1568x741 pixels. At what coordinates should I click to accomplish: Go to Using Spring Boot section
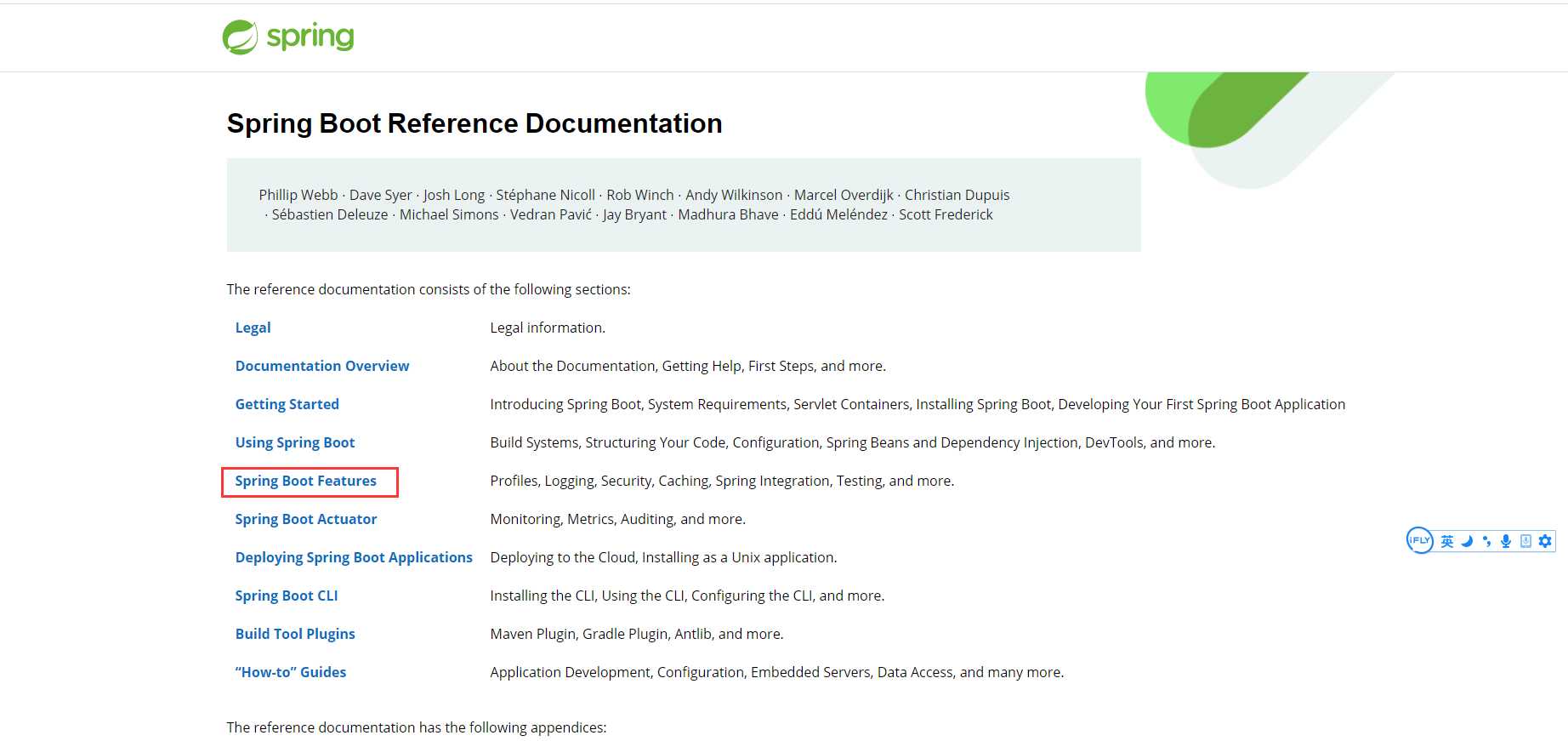[295, 442]
